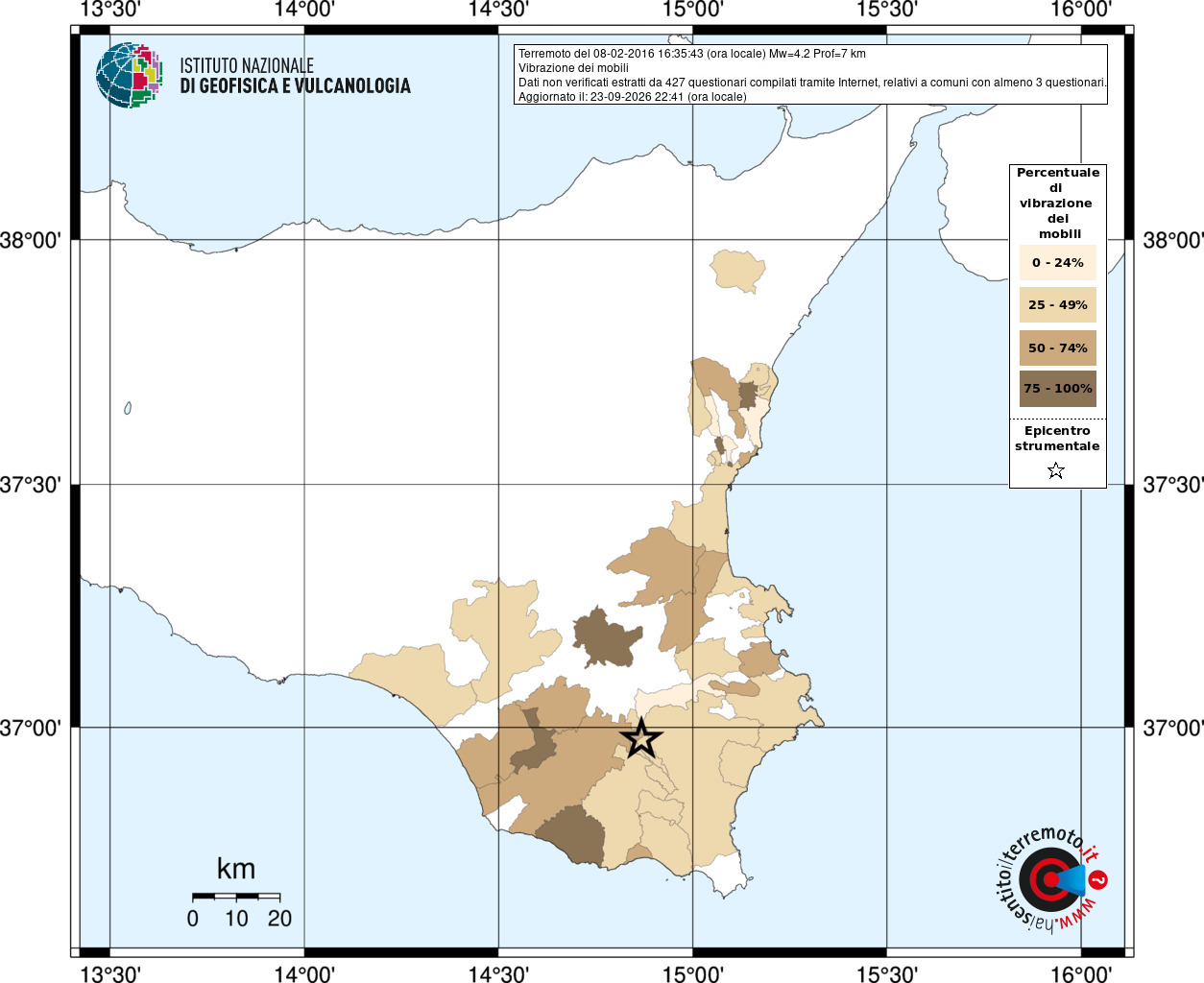1204x983 pixels.
Task: Select the 75 - 100% legend swatch
Action: pos(1058,389)
